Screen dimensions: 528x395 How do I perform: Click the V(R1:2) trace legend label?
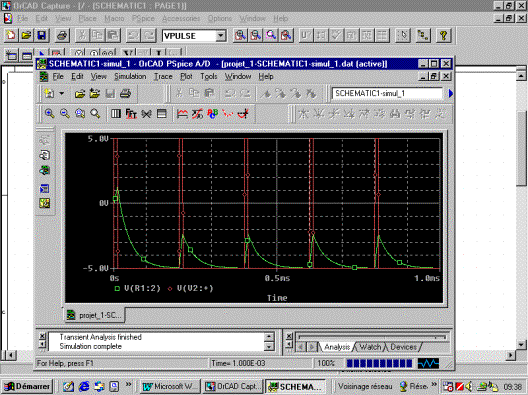point(142,288)
